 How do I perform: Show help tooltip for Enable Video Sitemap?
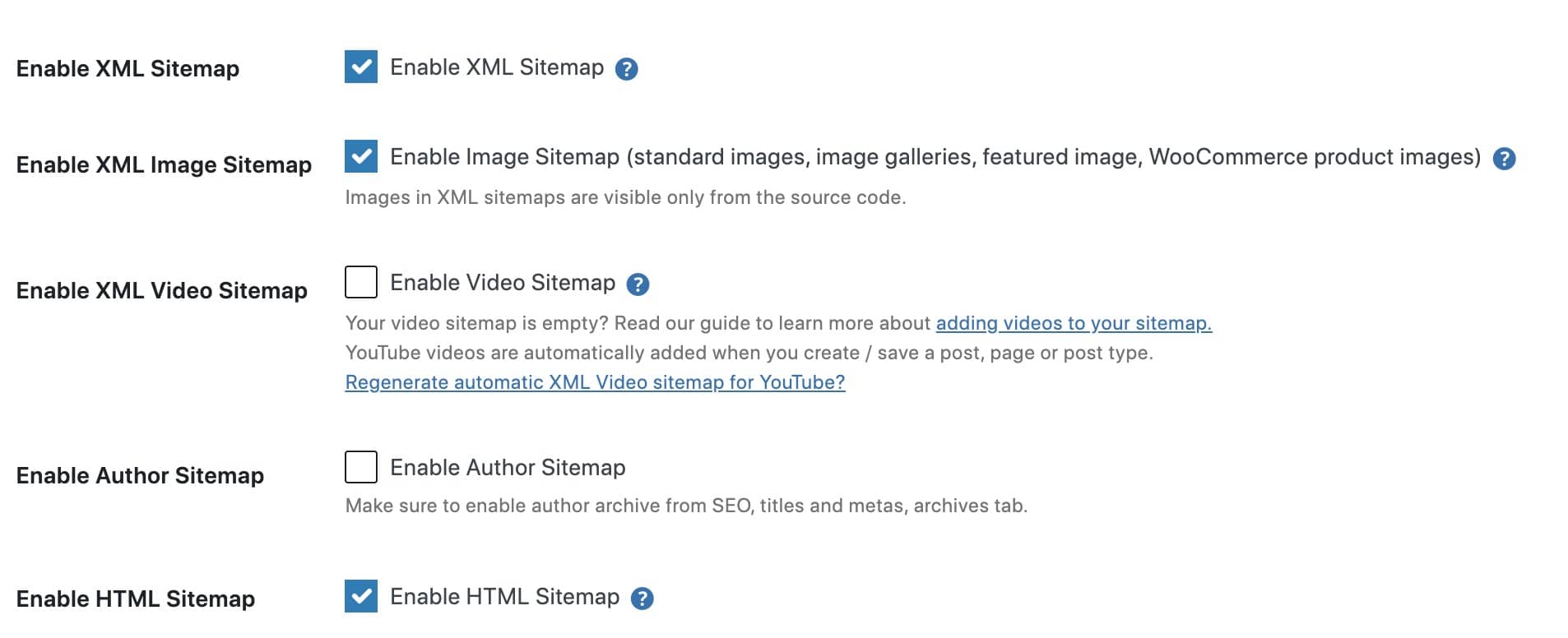tap(638, 284)
